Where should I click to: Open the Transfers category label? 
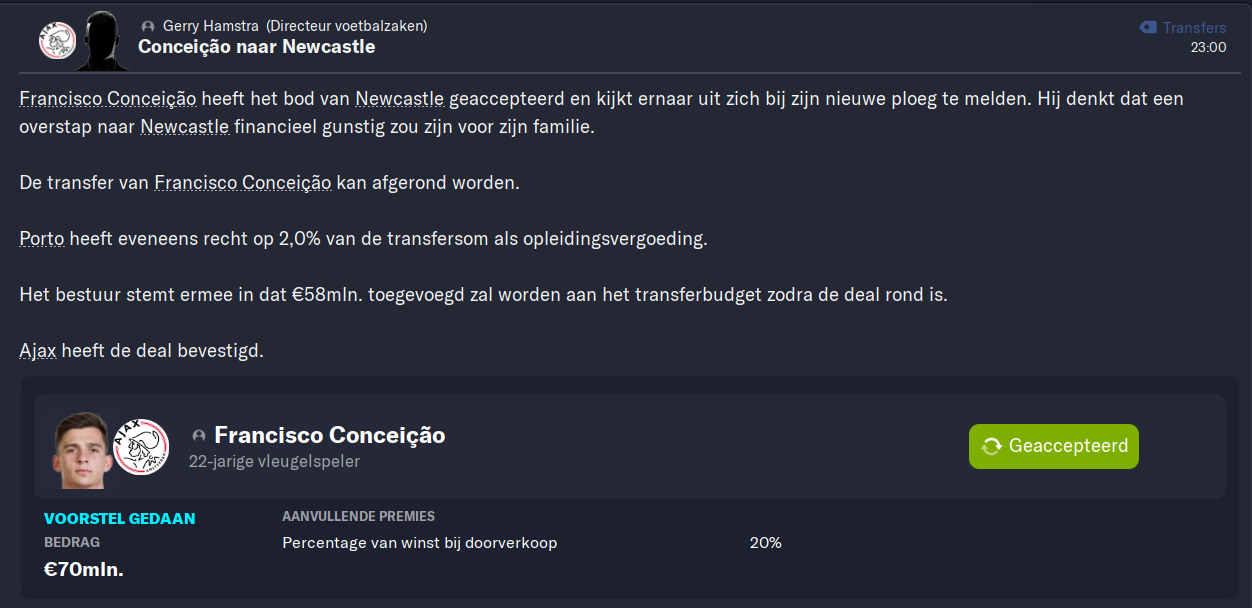(1194, 28)
